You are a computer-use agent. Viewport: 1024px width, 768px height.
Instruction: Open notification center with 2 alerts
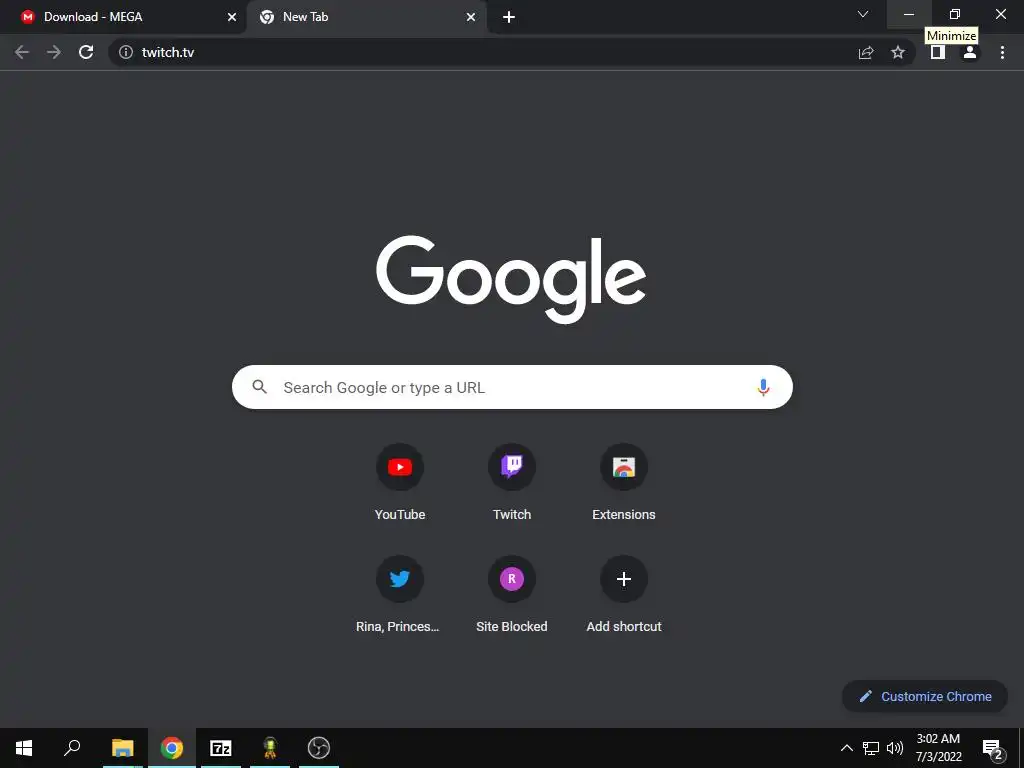coord(993,749)
